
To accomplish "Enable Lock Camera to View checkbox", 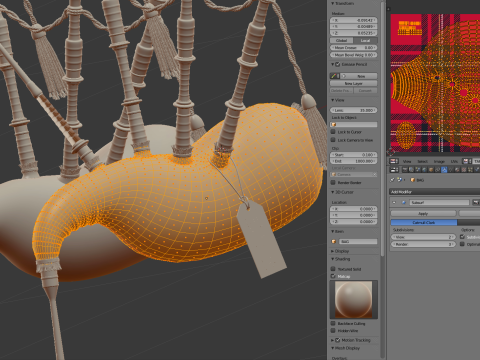I will coord(333,140).
